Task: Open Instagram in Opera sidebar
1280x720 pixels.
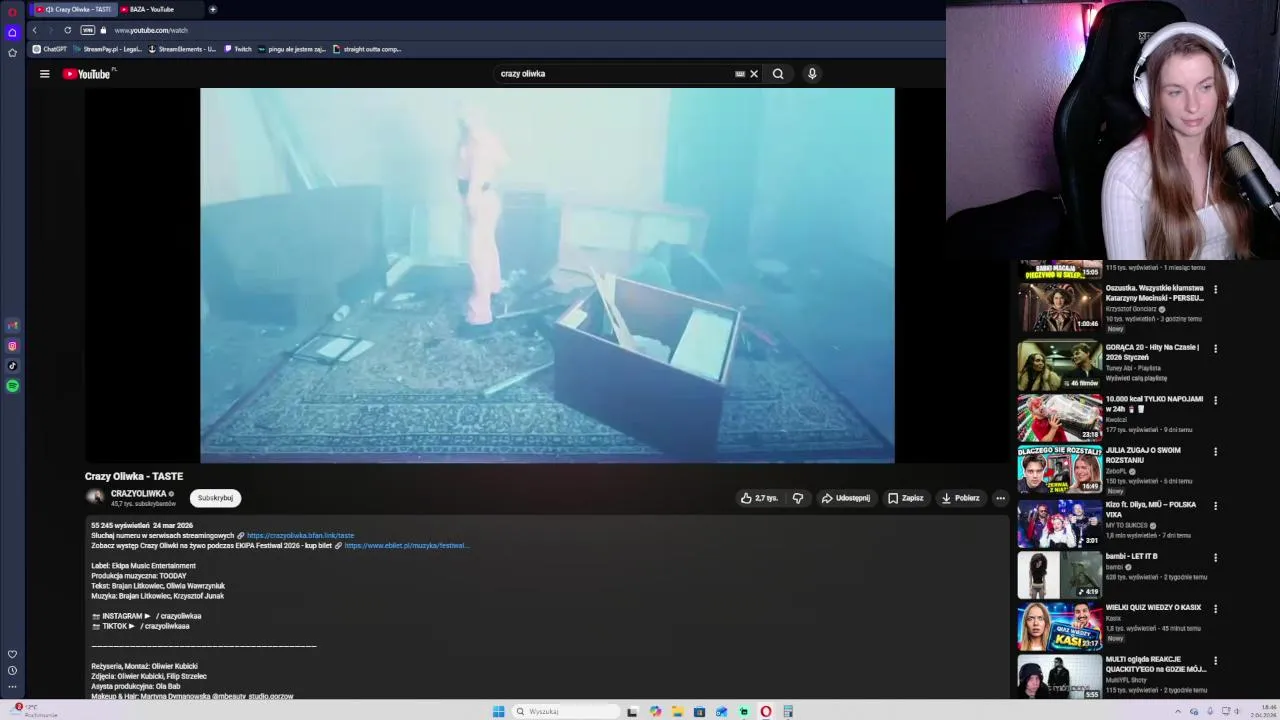Action: [12, 346]
